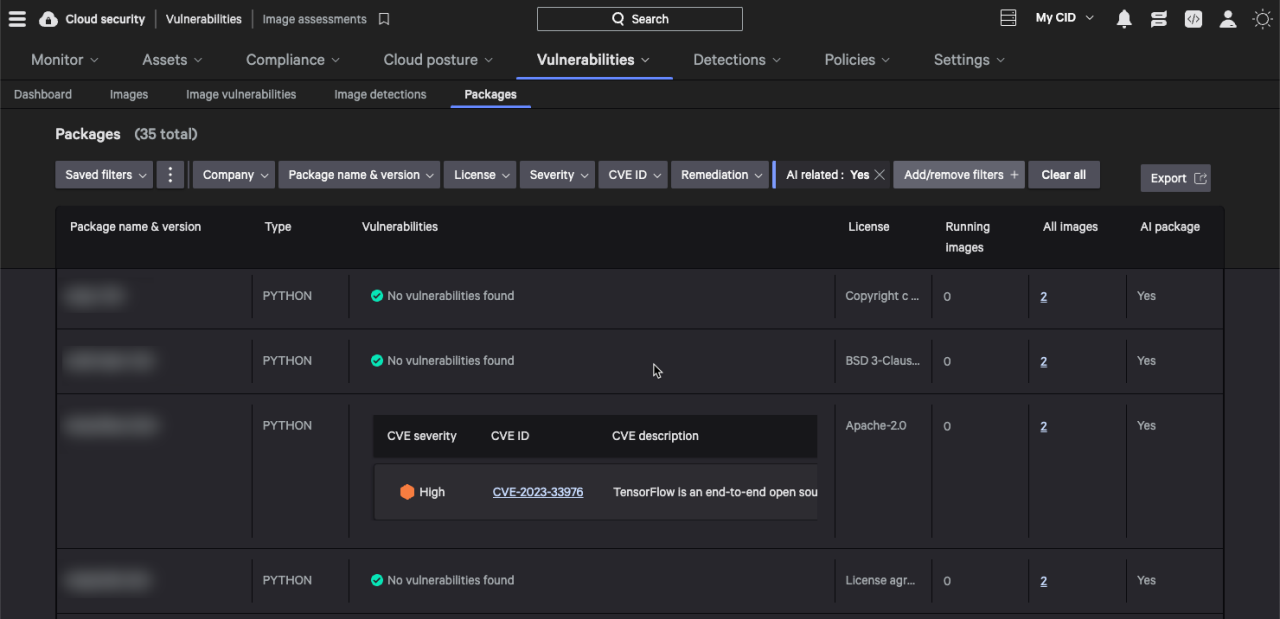Open the three-dot saved filters options
This screenshot has height=619, width=1280.
[x=170, y=175]
